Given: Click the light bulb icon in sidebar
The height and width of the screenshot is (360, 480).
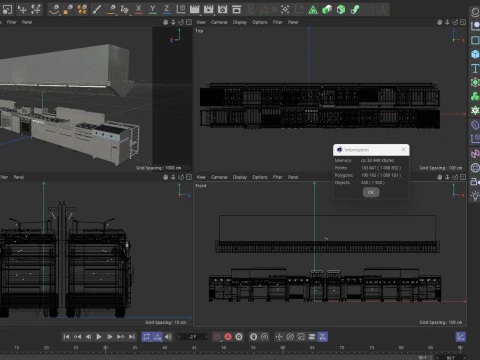Looking at the screenshot, I should tap(475, 196).
